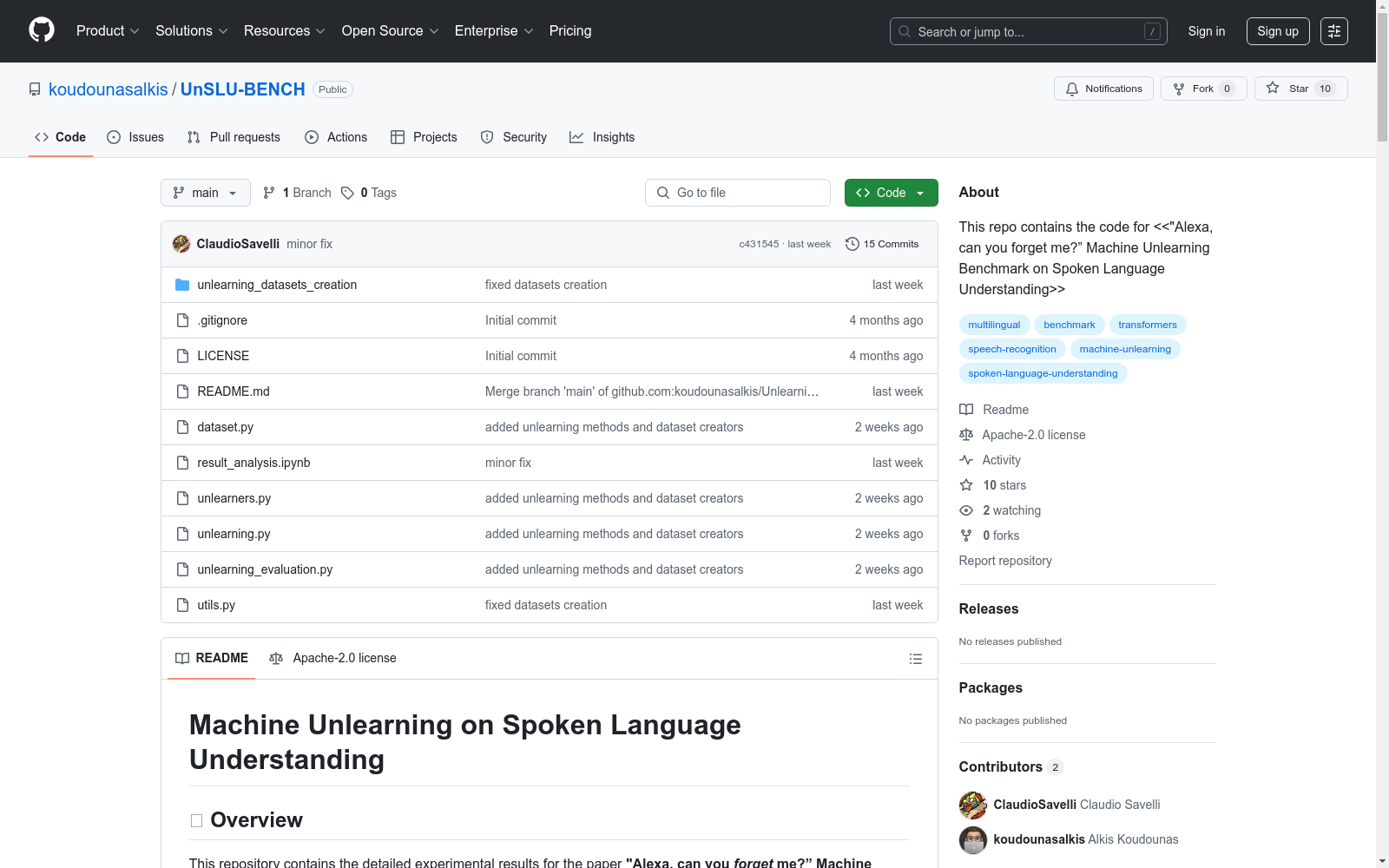Switch to the Security tab
The height and width of the screenshot is (868, 1389).
coord(514,137)
